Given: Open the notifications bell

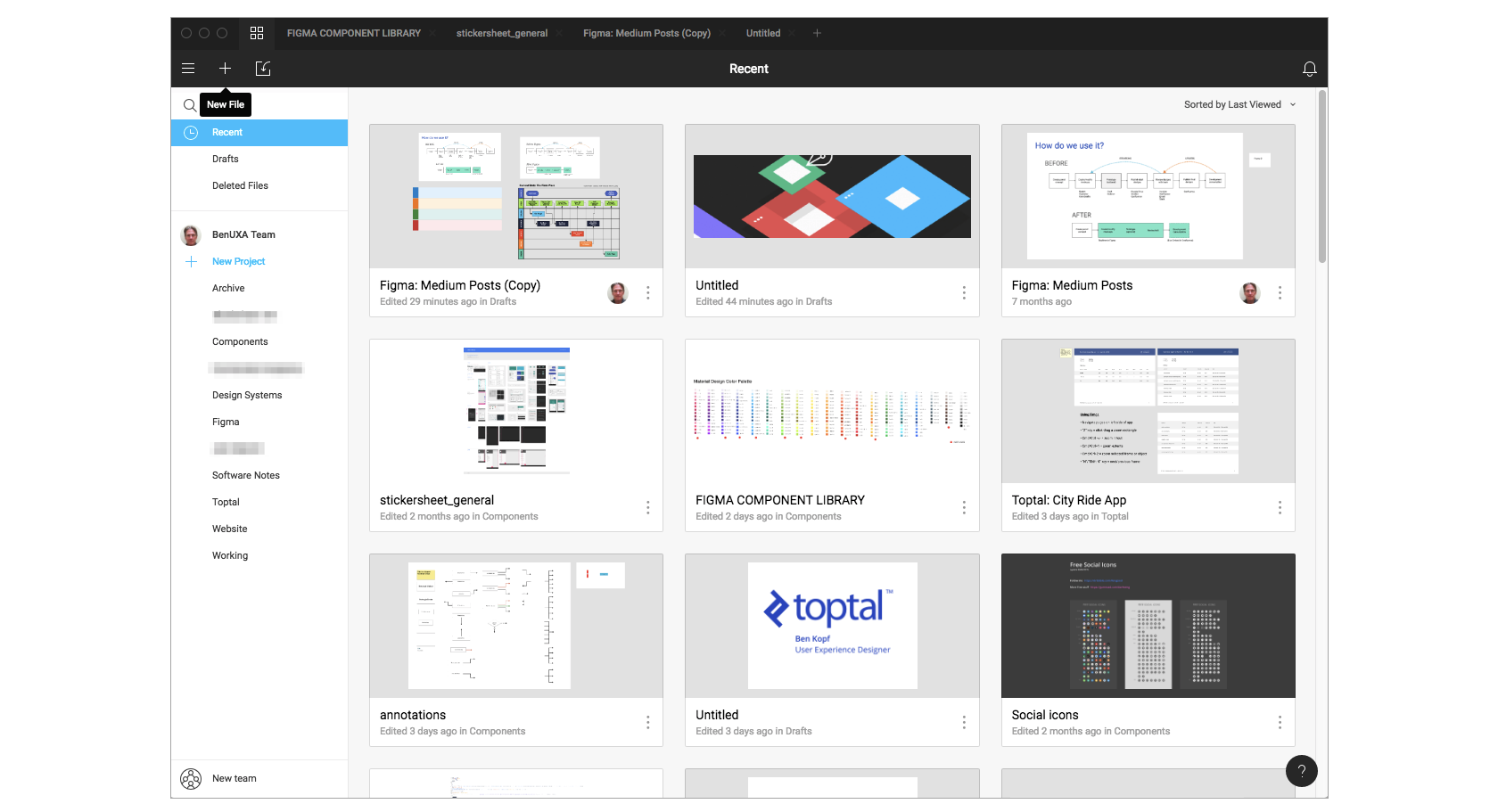Looking at the screenshot, I should tap(1309, 69).
